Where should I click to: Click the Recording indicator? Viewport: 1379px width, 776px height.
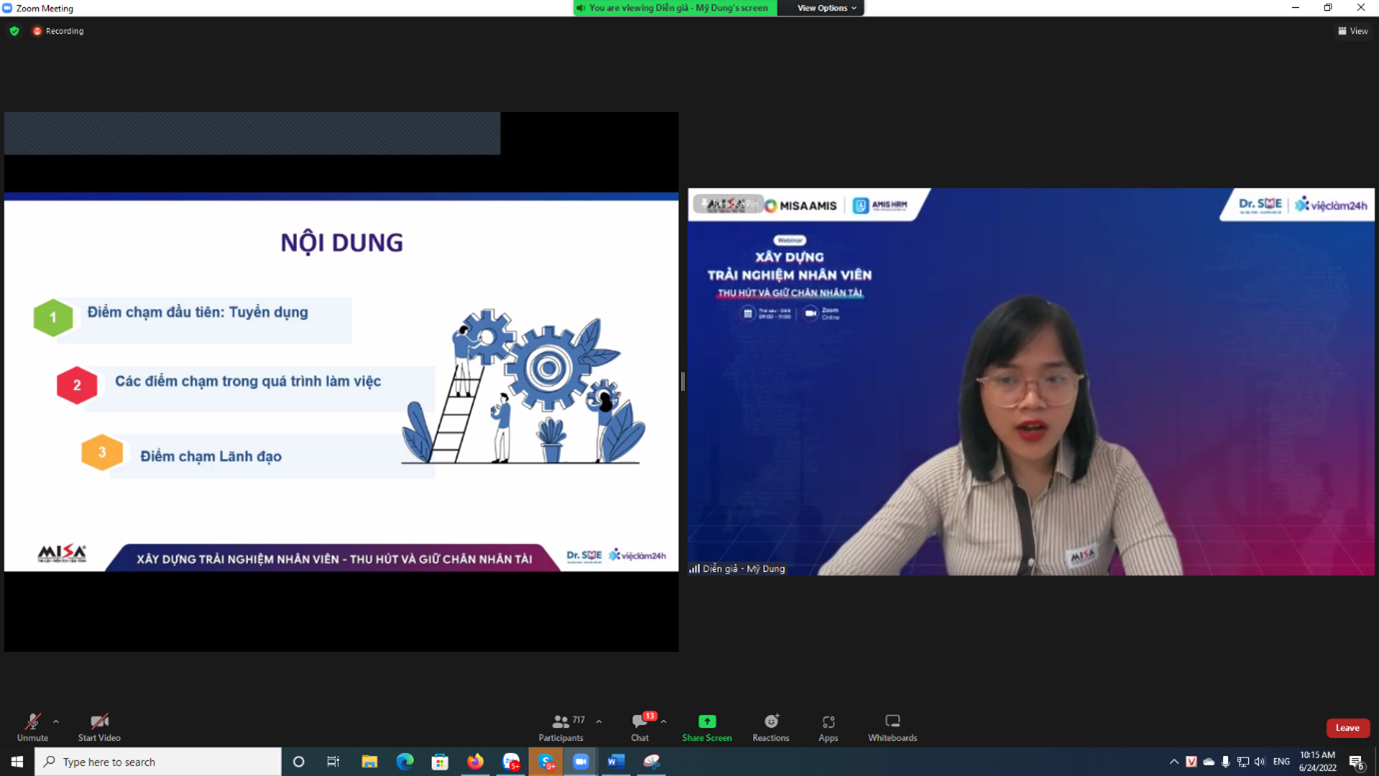pyautogui.click(x=58, y=31)
